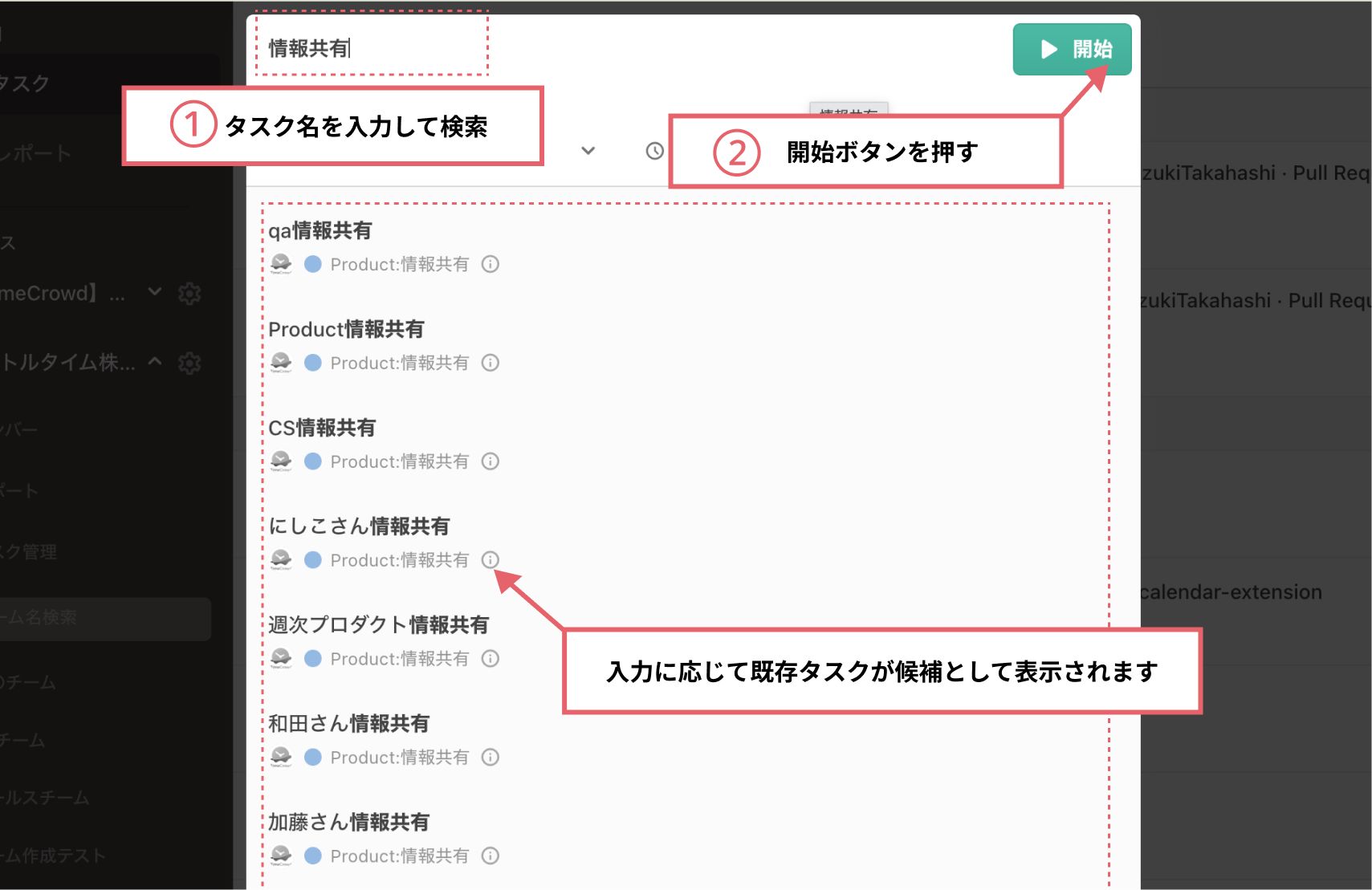Click the info icon beside 加藤さん情報共有
Screen dimensions: 1372x890
(x=490, y=855)
